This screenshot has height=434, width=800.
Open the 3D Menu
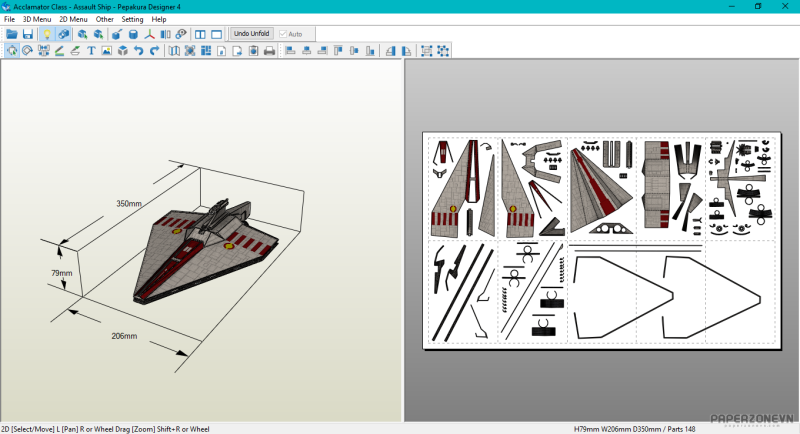click(x=37, y=19)
